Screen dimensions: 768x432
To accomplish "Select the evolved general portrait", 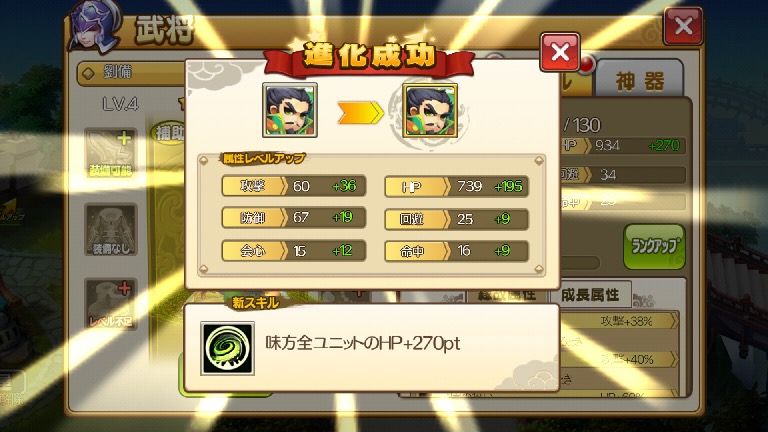I will (430, 110).
